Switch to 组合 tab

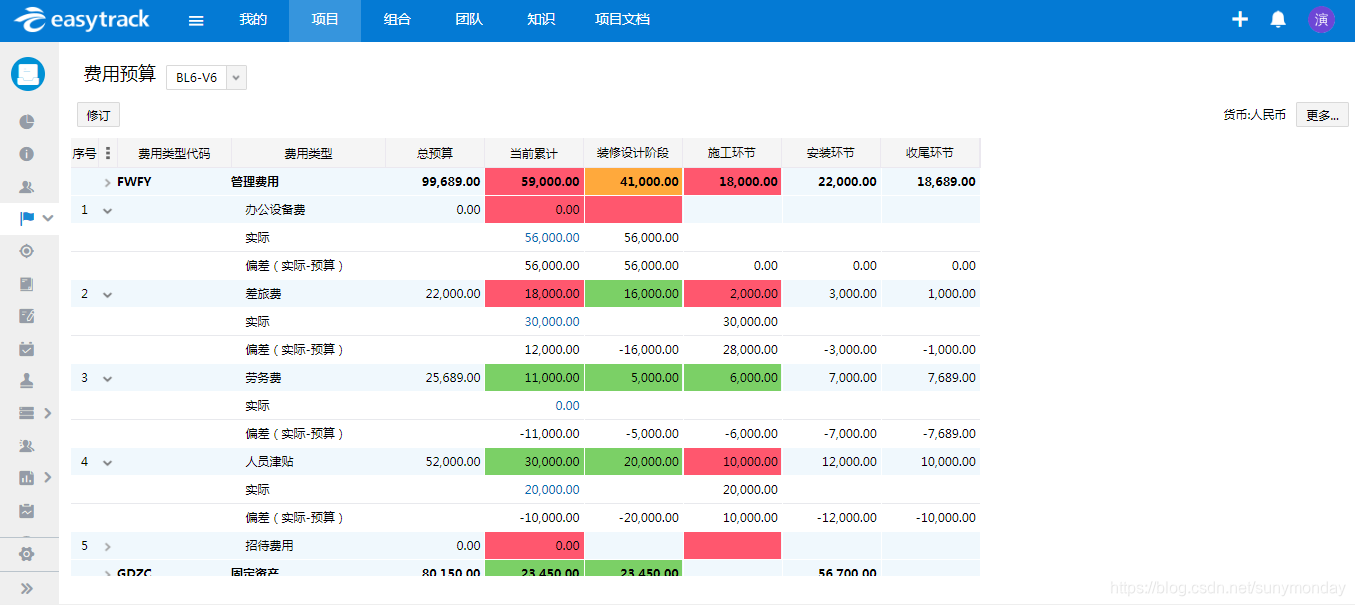[397, 20]
